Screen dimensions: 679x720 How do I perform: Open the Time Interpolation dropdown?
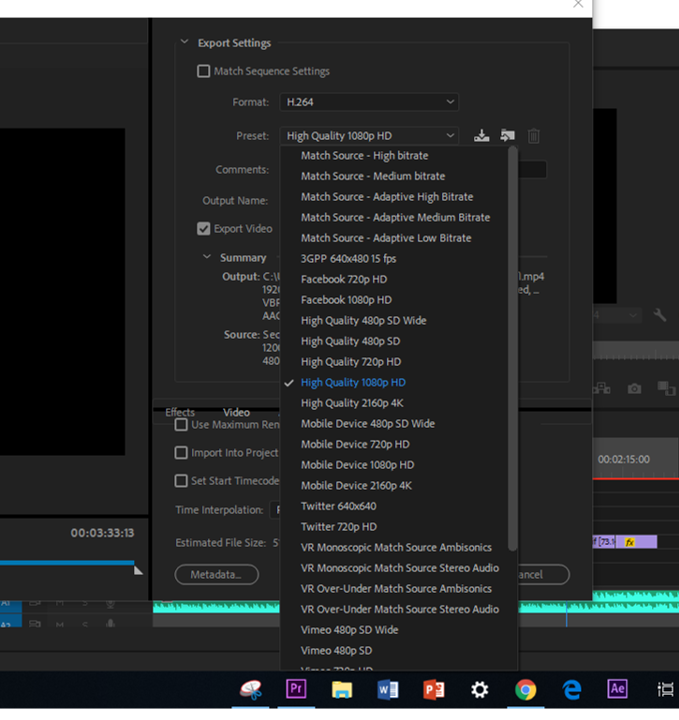(275, 510)
